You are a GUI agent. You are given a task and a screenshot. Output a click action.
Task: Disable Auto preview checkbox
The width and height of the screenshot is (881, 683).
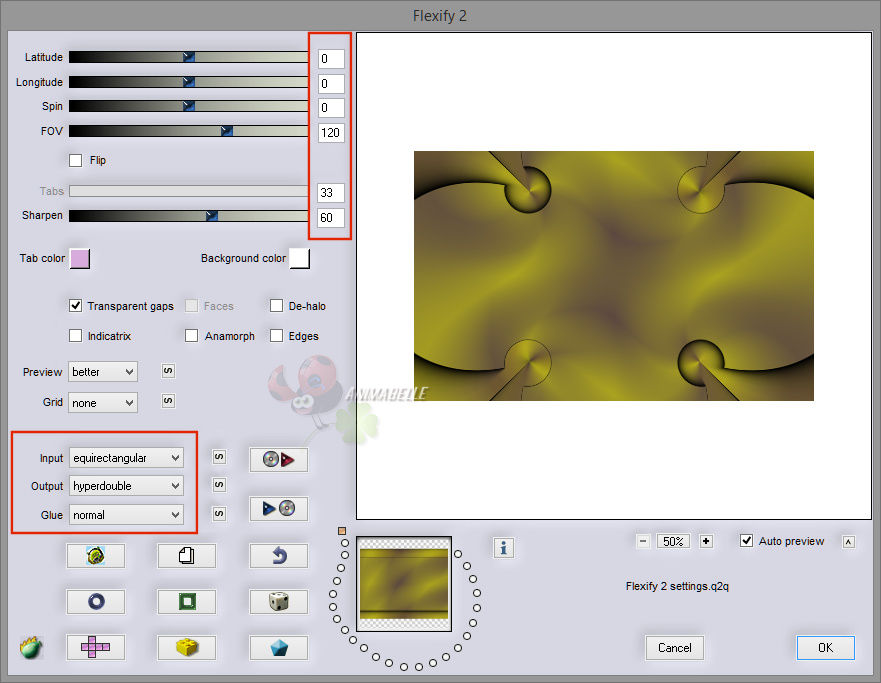tap(746, 541)
